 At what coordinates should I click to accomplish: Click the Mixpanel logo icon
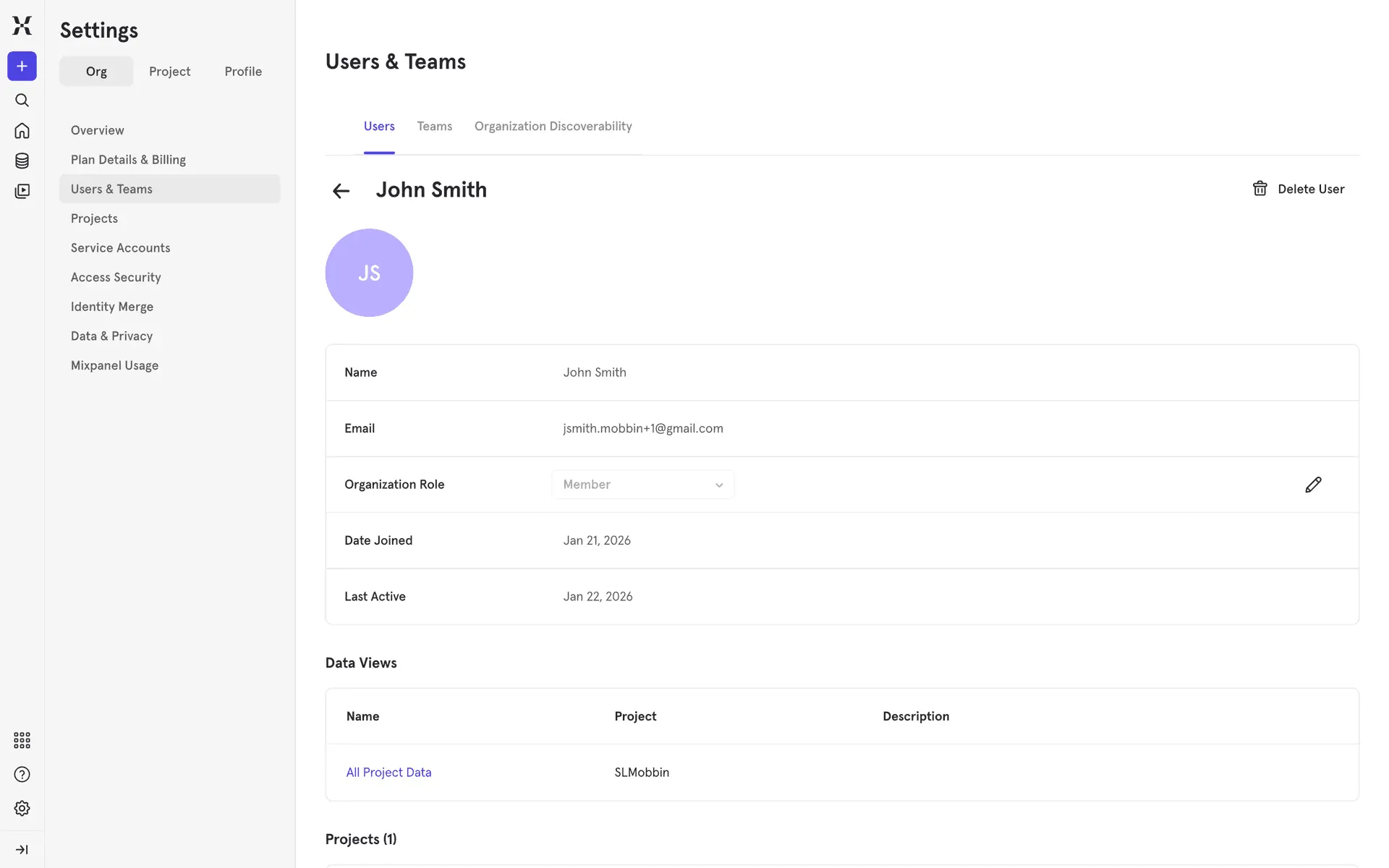click(22, 25)
